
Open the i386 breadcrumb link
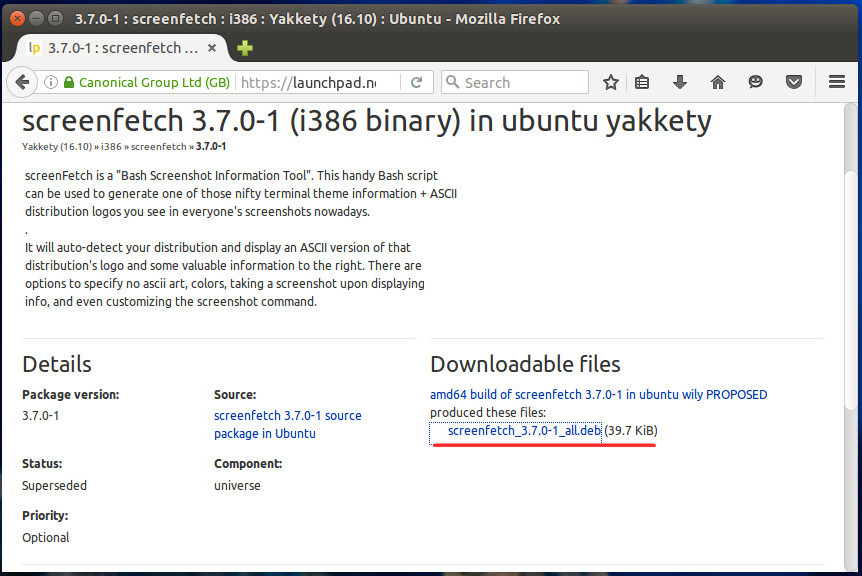[111, 147]
